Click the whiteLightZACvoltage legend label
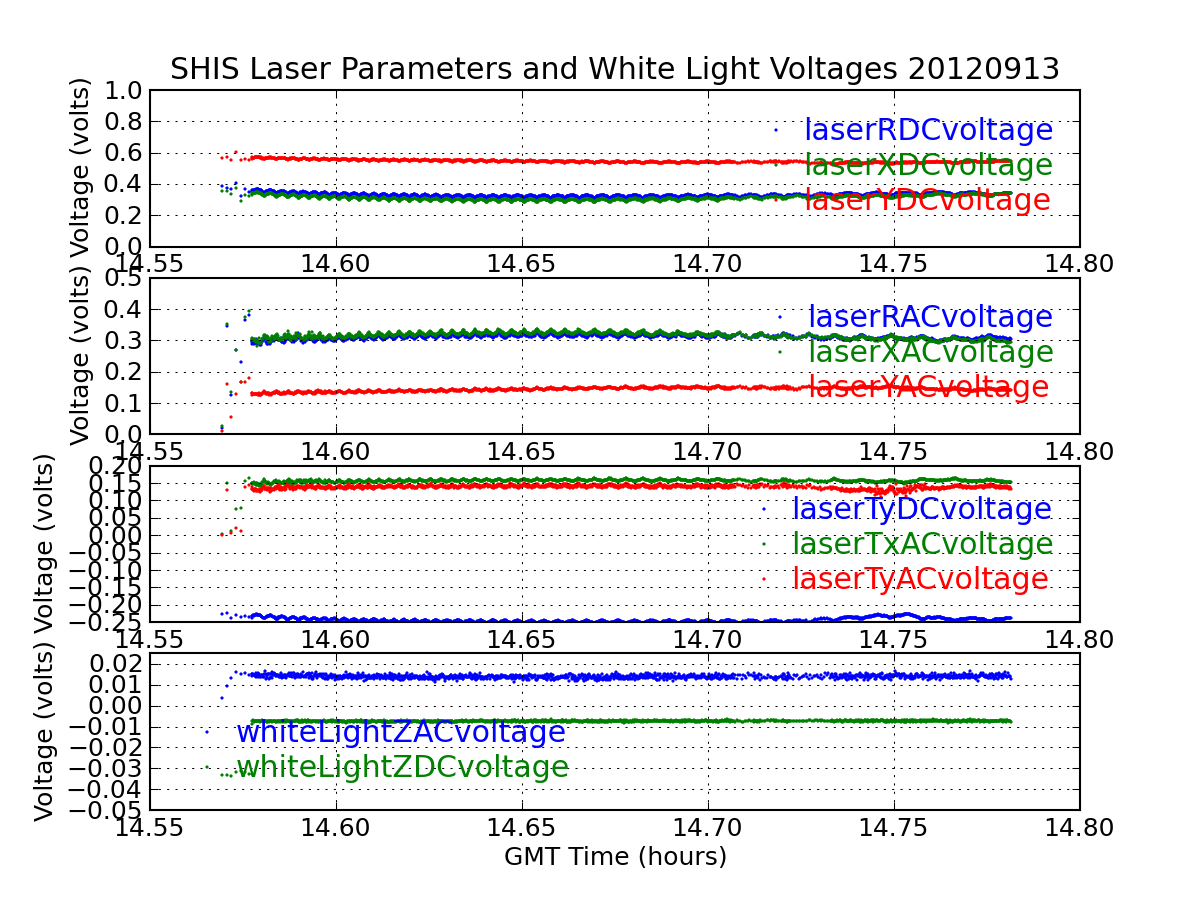Image resolution: width=1200 pixels, height=900 pixels. pyautogui.click(x=400, y=732)
